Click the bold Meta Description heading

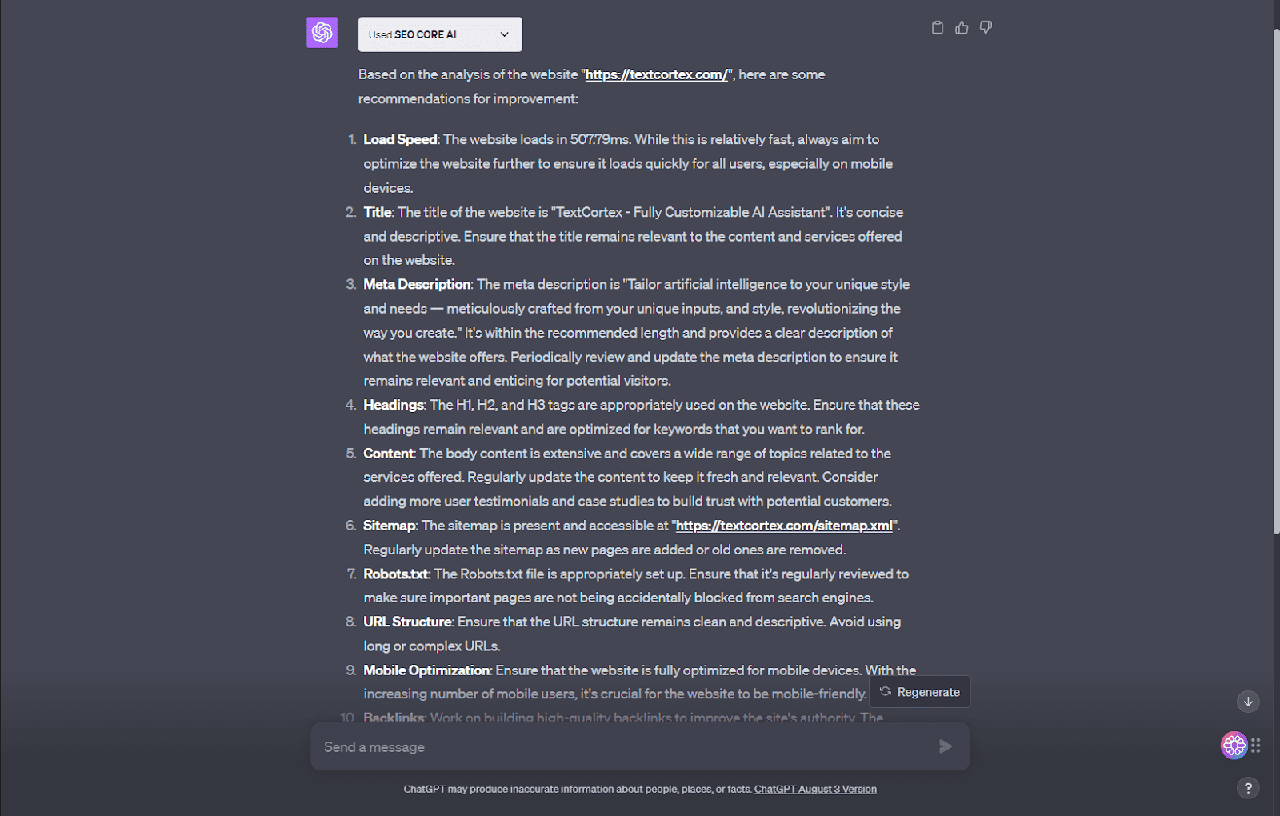417,285
